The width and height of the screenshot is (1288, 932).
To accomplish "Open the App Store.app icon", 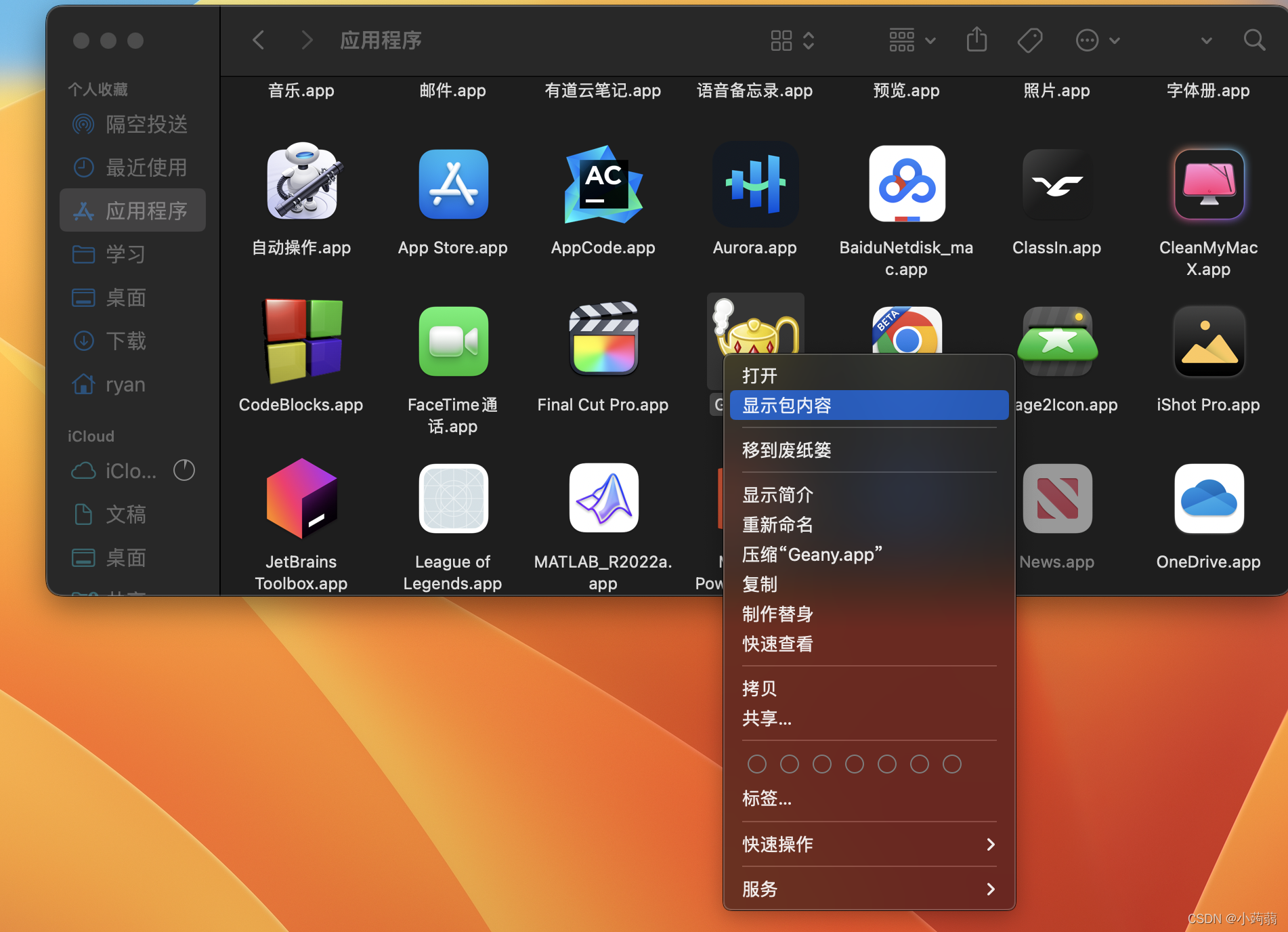I will click(452, 184).
